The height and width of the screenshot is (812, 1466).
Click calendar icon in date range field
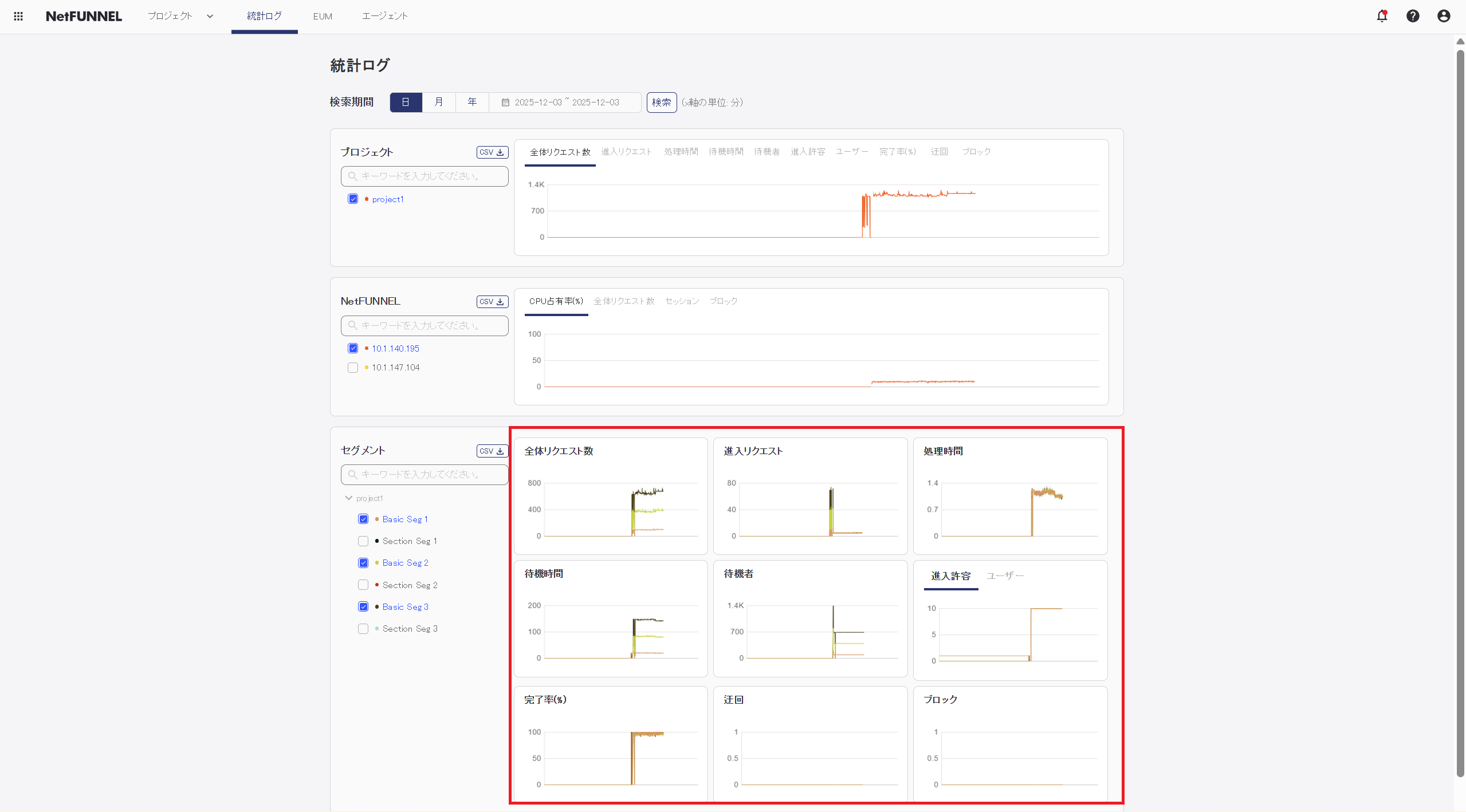[x=505, y=103]
